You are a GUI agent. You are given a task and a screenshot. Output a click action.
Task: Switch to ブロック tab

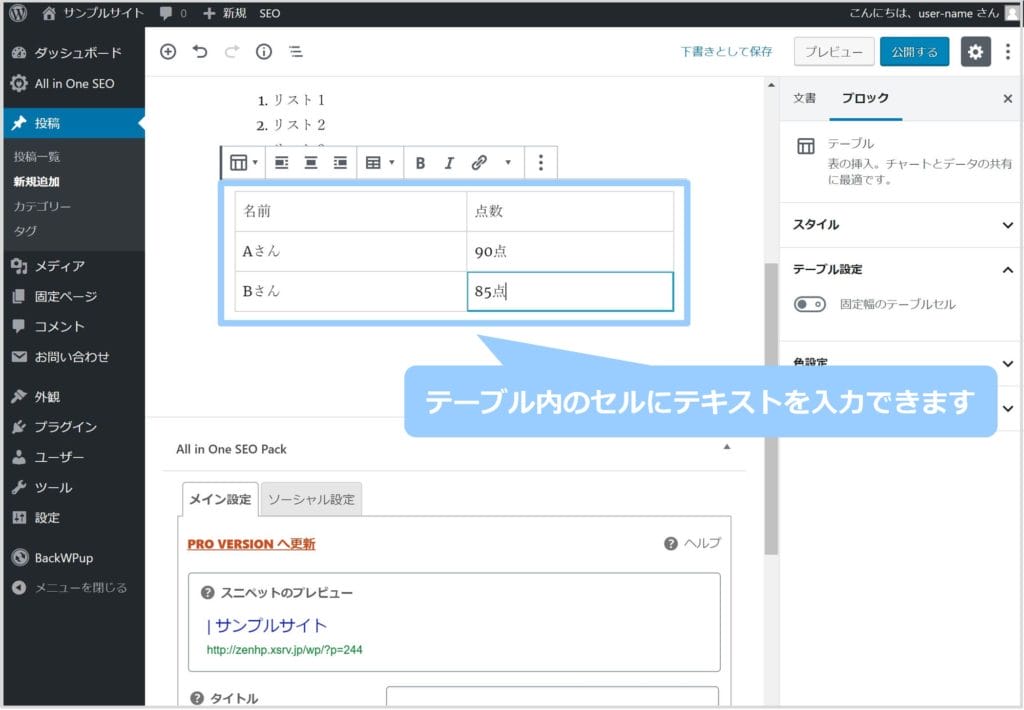pos(865,98)
